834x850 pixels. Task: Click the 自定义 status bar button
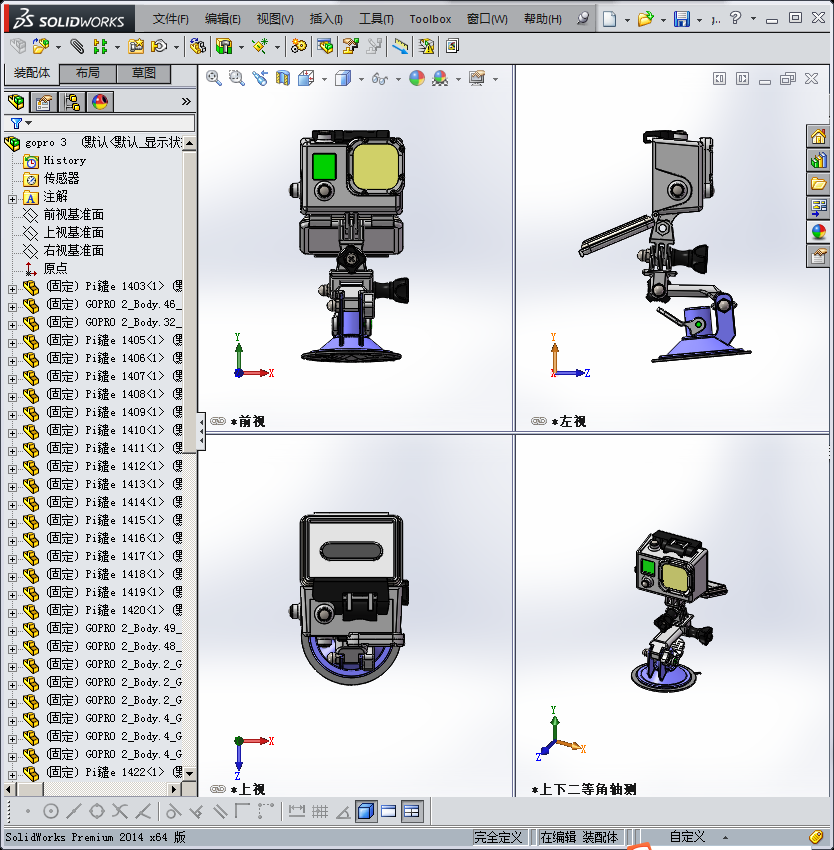pyautogui.click(x=687, y=837)
